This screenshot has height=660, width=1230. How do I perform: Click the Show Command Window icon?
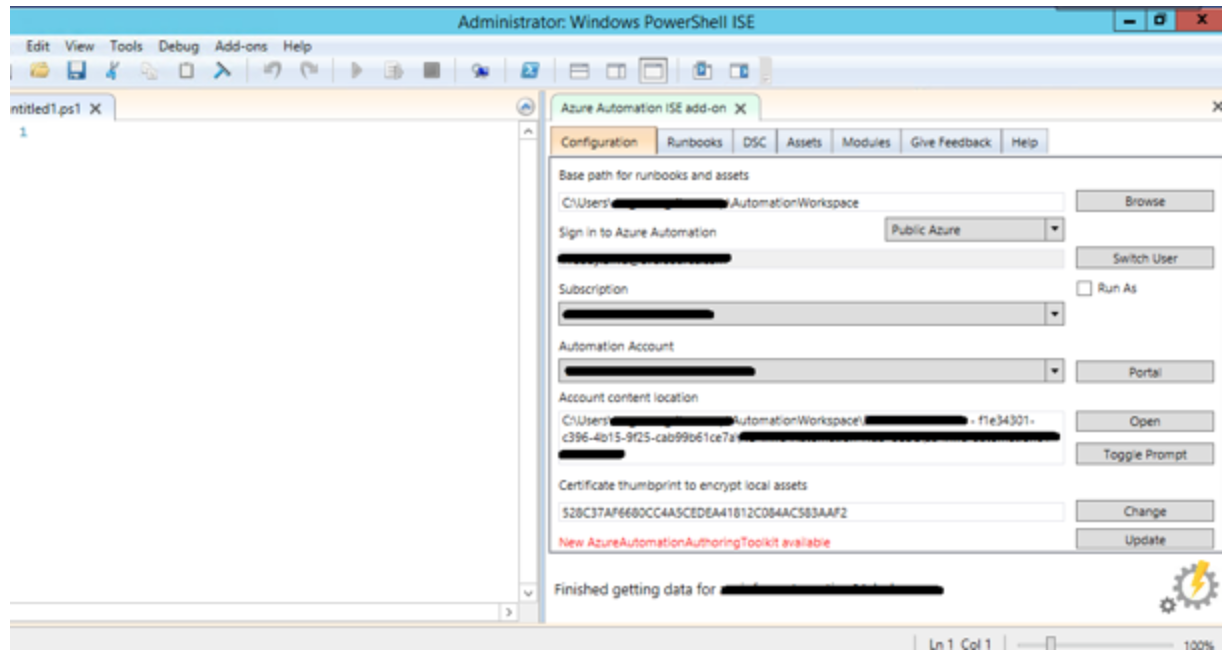pos(702,72)
